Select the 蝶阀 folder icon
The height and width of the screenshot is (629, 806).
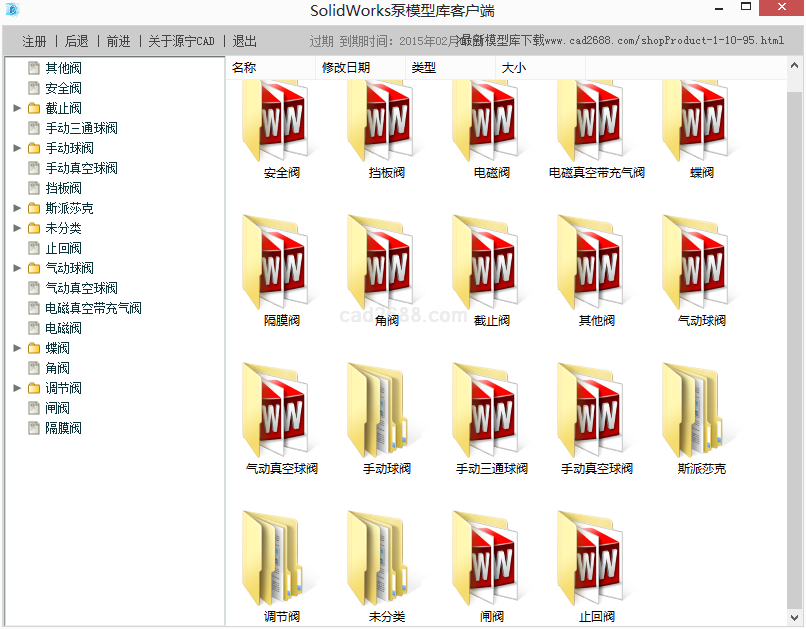click(701, 123)
